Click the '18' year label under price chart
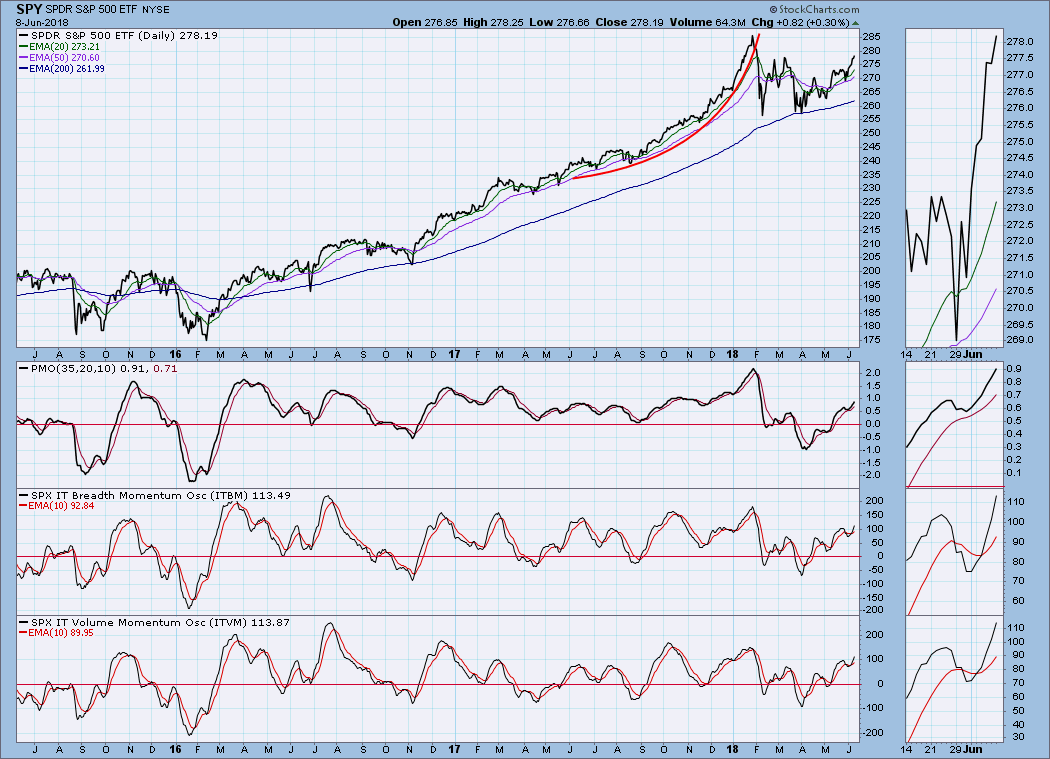 [x=733, y=354]
